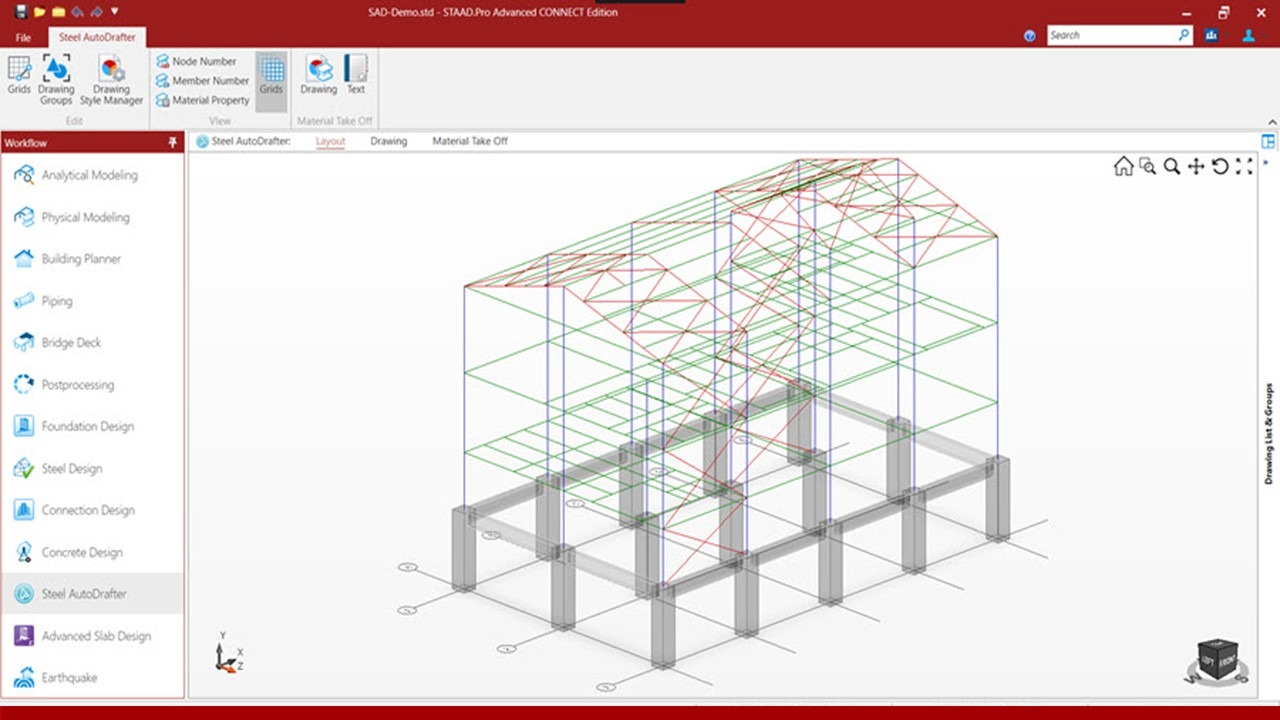The image size is (1280, 720).
Task: Open the Drawing Groups tool
Action: pos(56,79)
